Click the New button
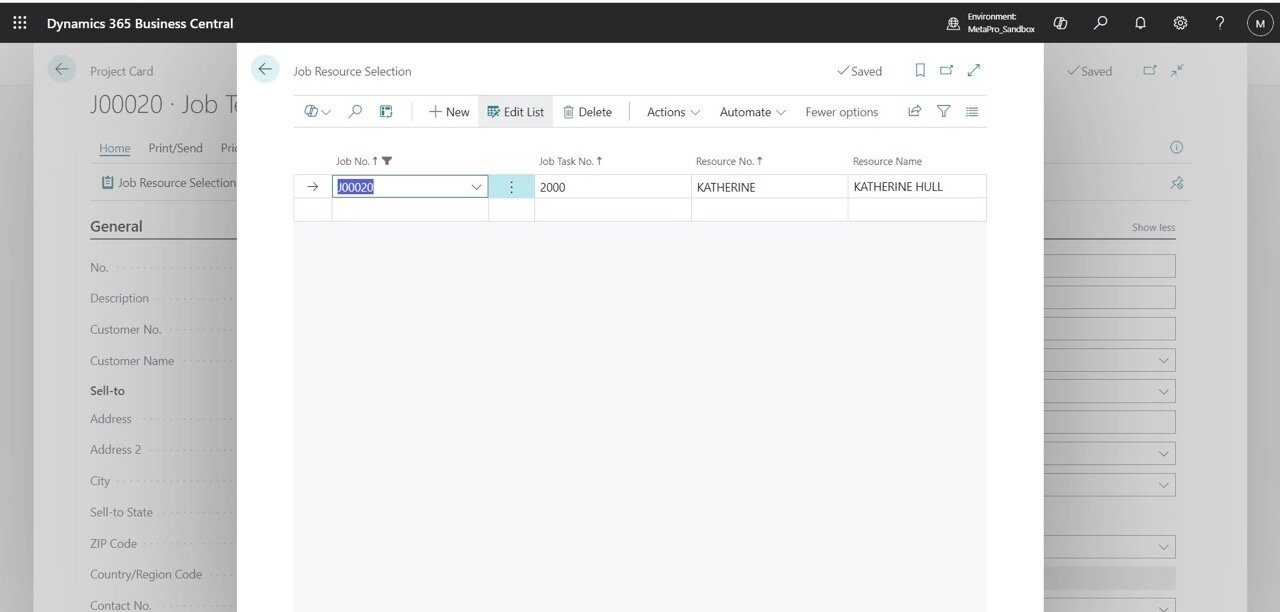The image size is (1280, 612). pyautogui.click(x=449, y=112)
